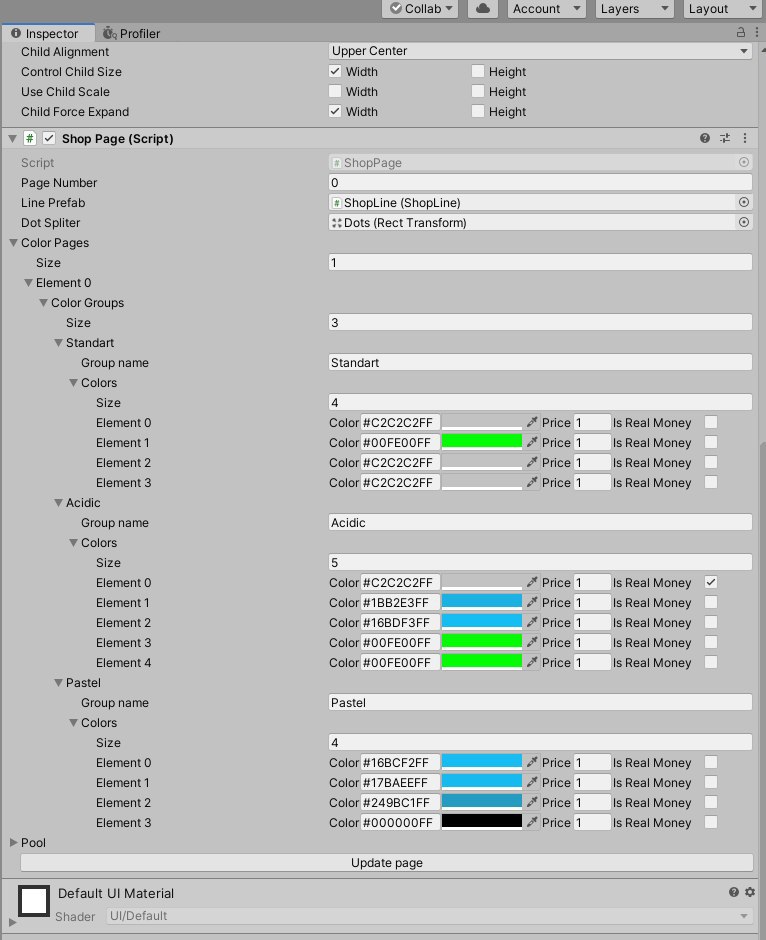Check Is Real Money for Standart Element 1
Viewport: 766px width, 940px height.
tap(711, 442)
